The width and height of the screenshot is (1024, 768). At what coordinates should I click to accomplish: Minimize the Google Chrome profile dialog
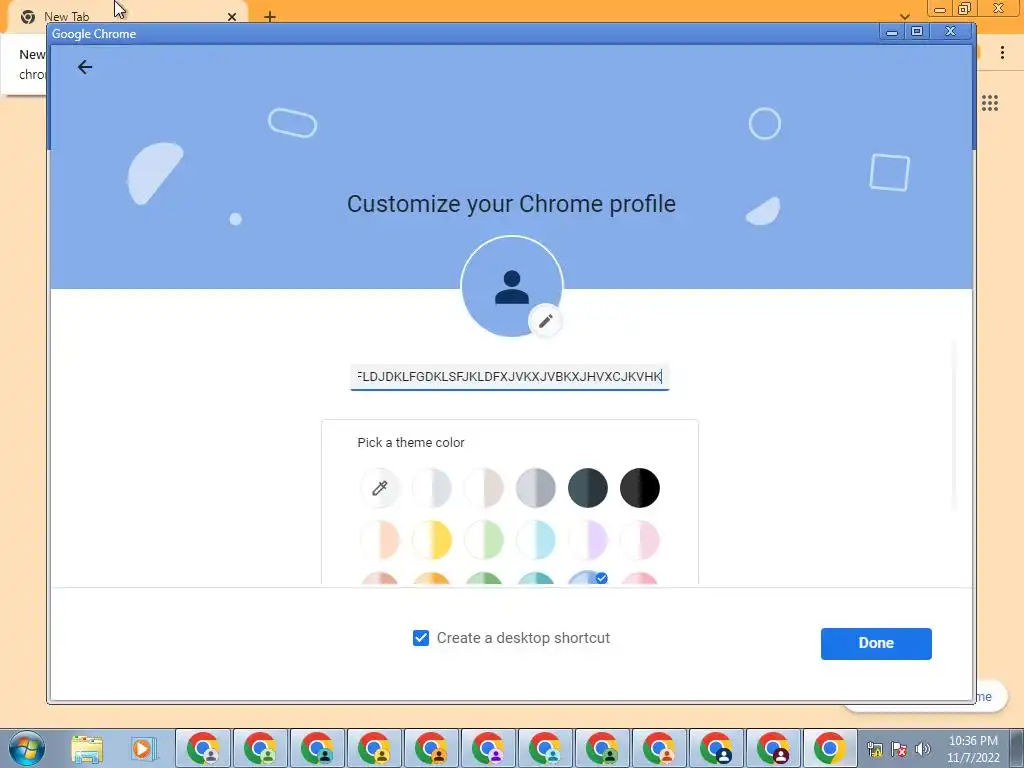click(891, 31)
